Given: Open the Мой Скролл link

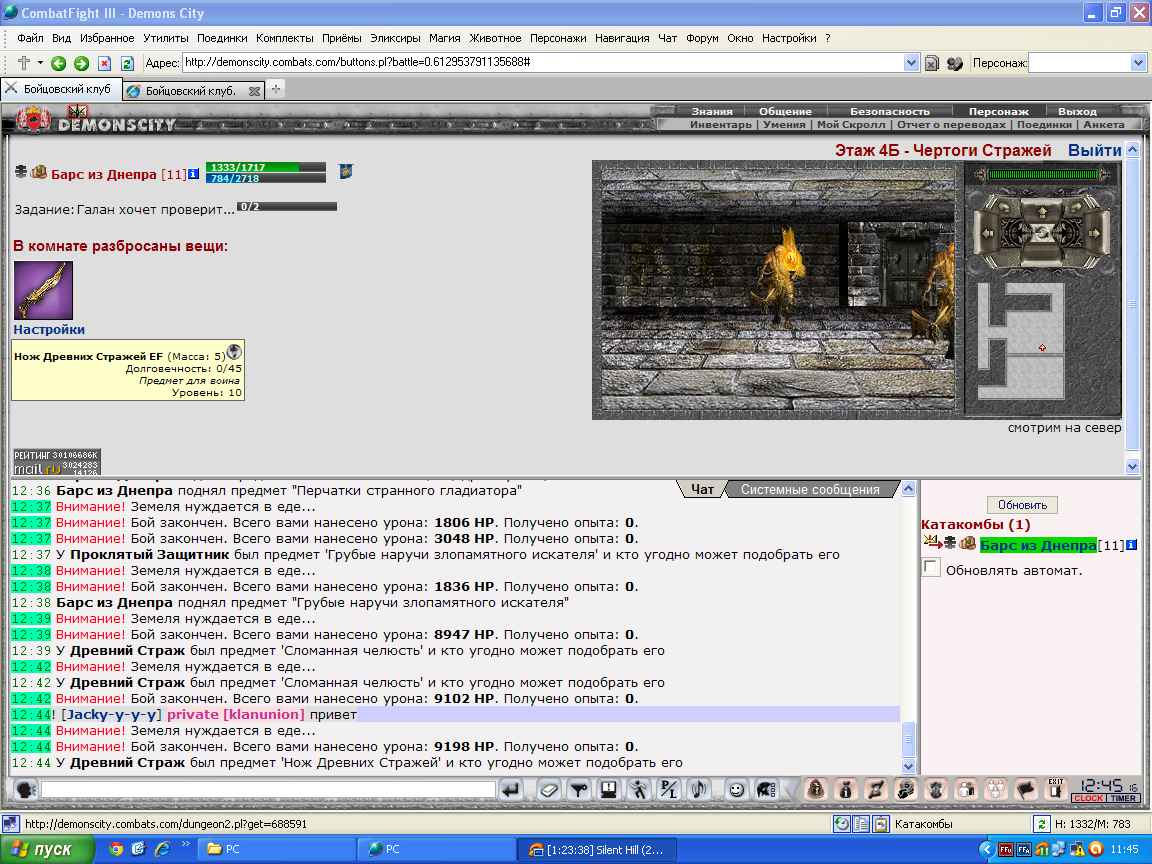Looking at the screenshot, I should 852,125.
